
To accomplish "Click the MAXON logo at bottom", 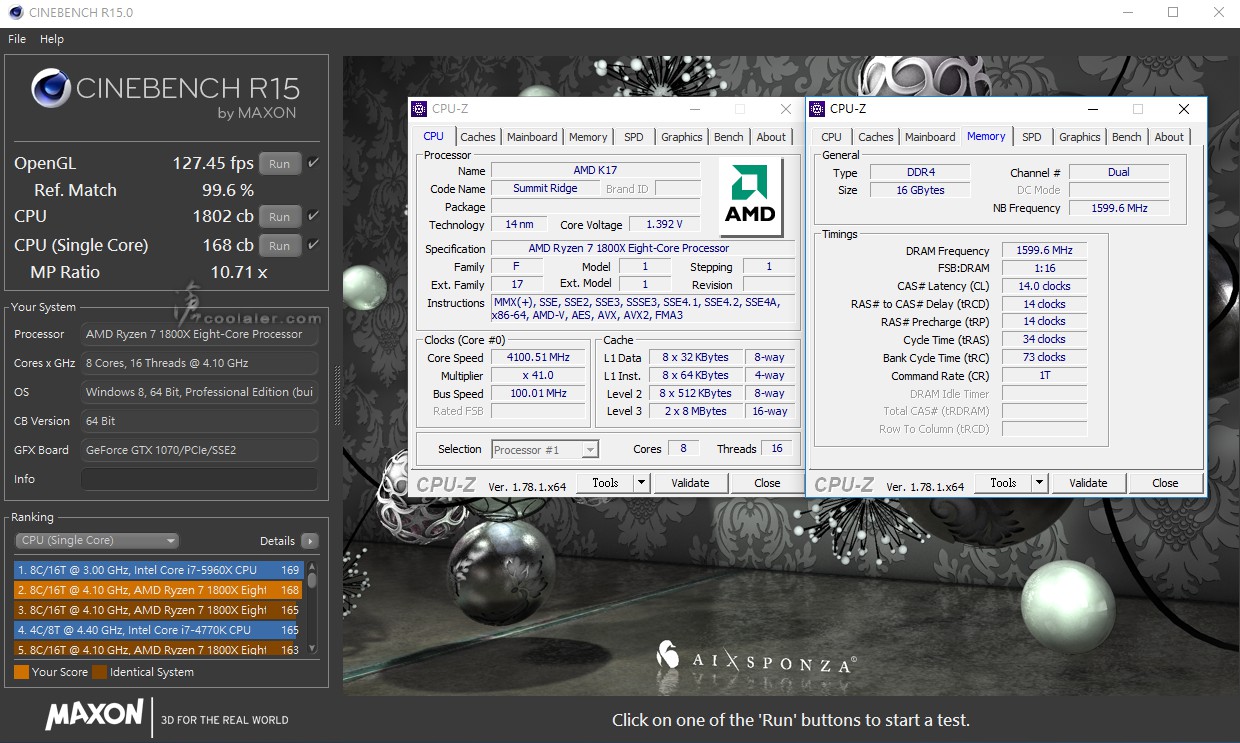I will coord(94,714).
